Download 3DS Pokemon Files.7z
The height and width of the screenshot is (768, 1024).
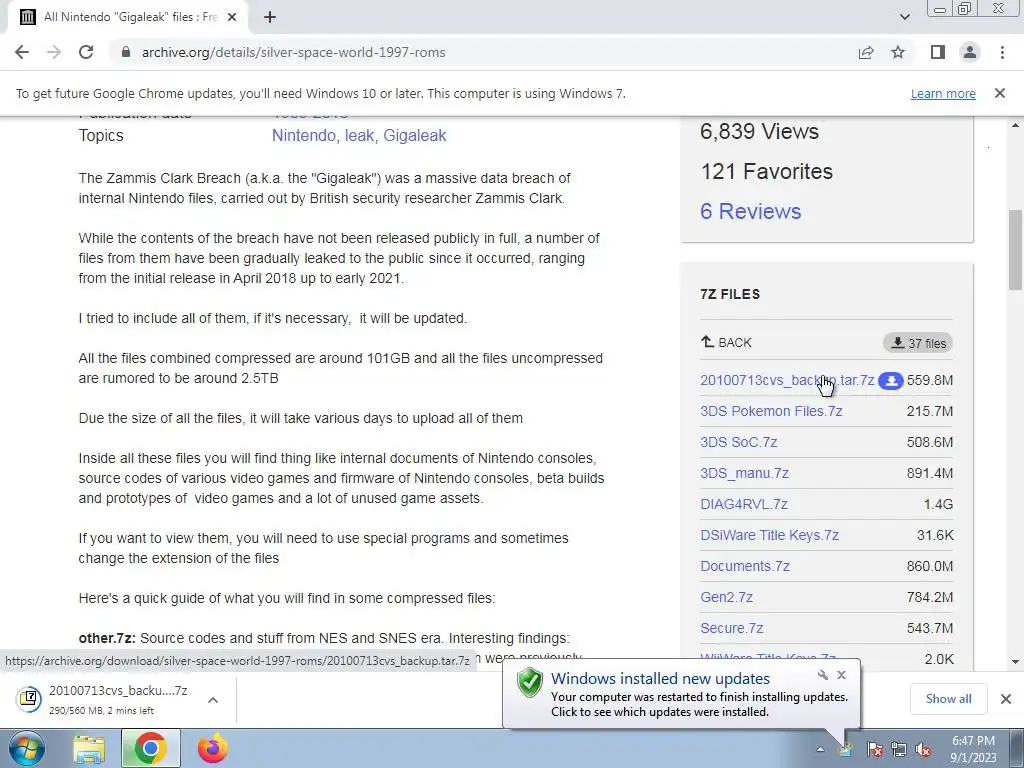[x=771, y=411]
